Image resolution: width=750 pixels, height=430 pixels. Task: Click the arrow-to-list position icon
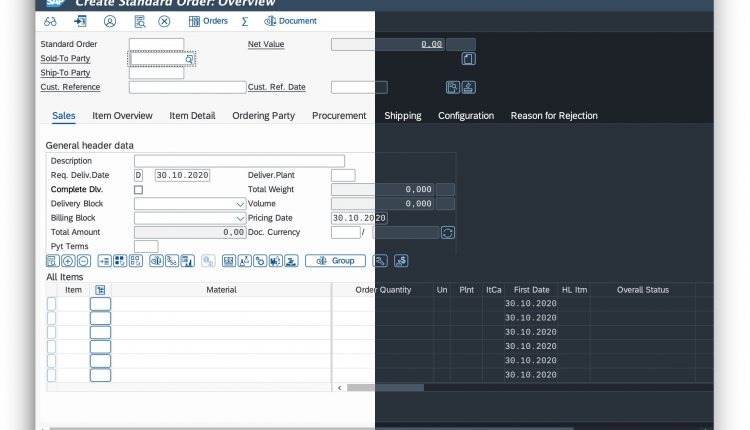104,261
